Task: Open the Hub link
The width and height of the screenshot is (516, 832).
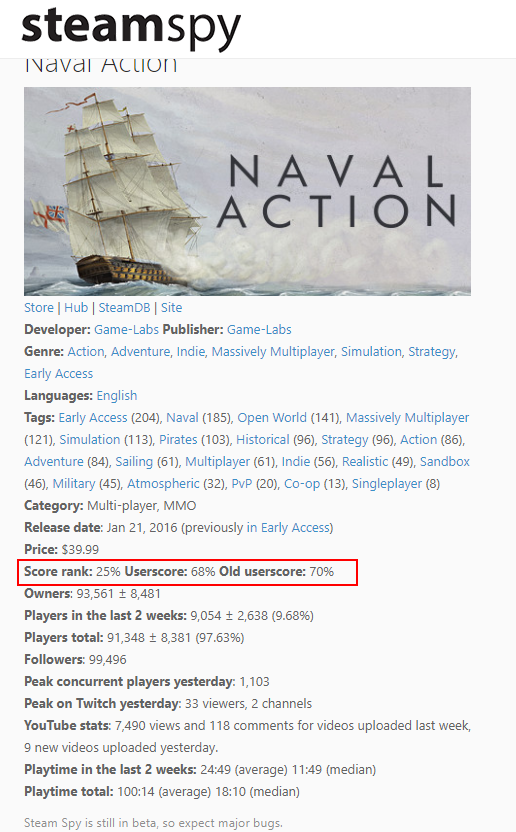Action: pos(76,308)
